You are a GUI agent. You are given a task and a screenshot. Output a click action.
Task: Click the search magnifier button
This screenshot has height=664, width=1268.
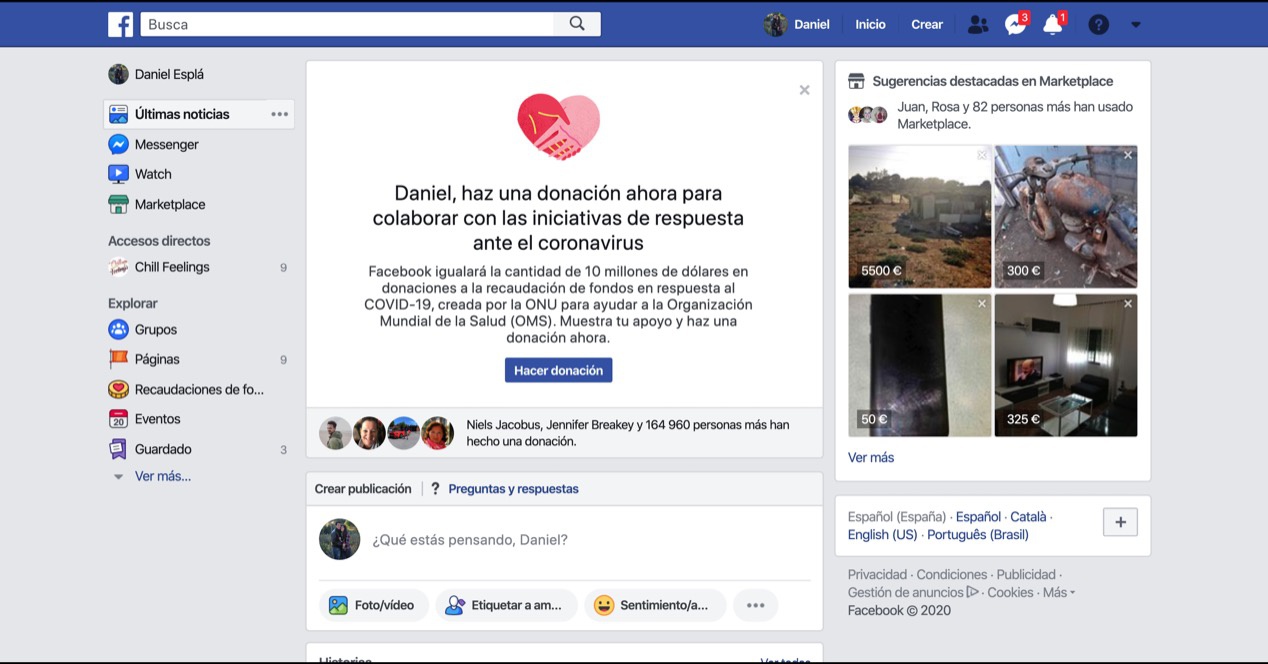(577, 24)
